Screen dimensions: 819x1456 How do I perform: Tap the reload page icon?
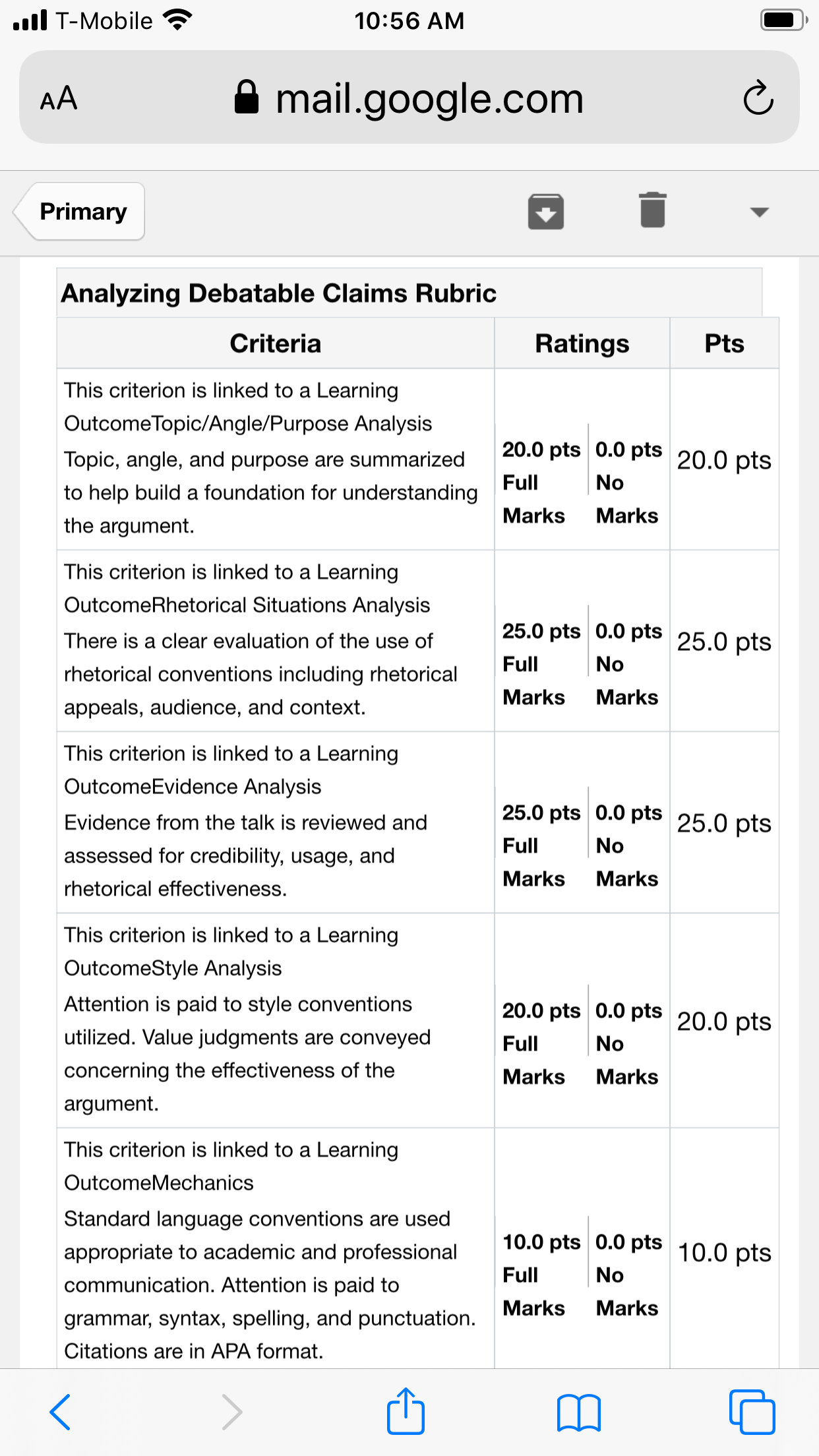coord(758,98)
